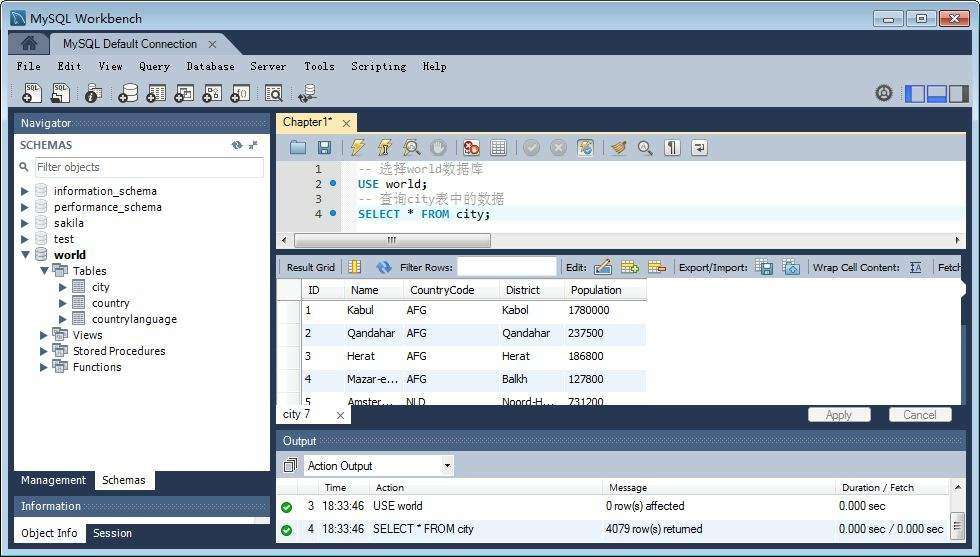
Task: Click the search table data icon
Action: point(273,93)
